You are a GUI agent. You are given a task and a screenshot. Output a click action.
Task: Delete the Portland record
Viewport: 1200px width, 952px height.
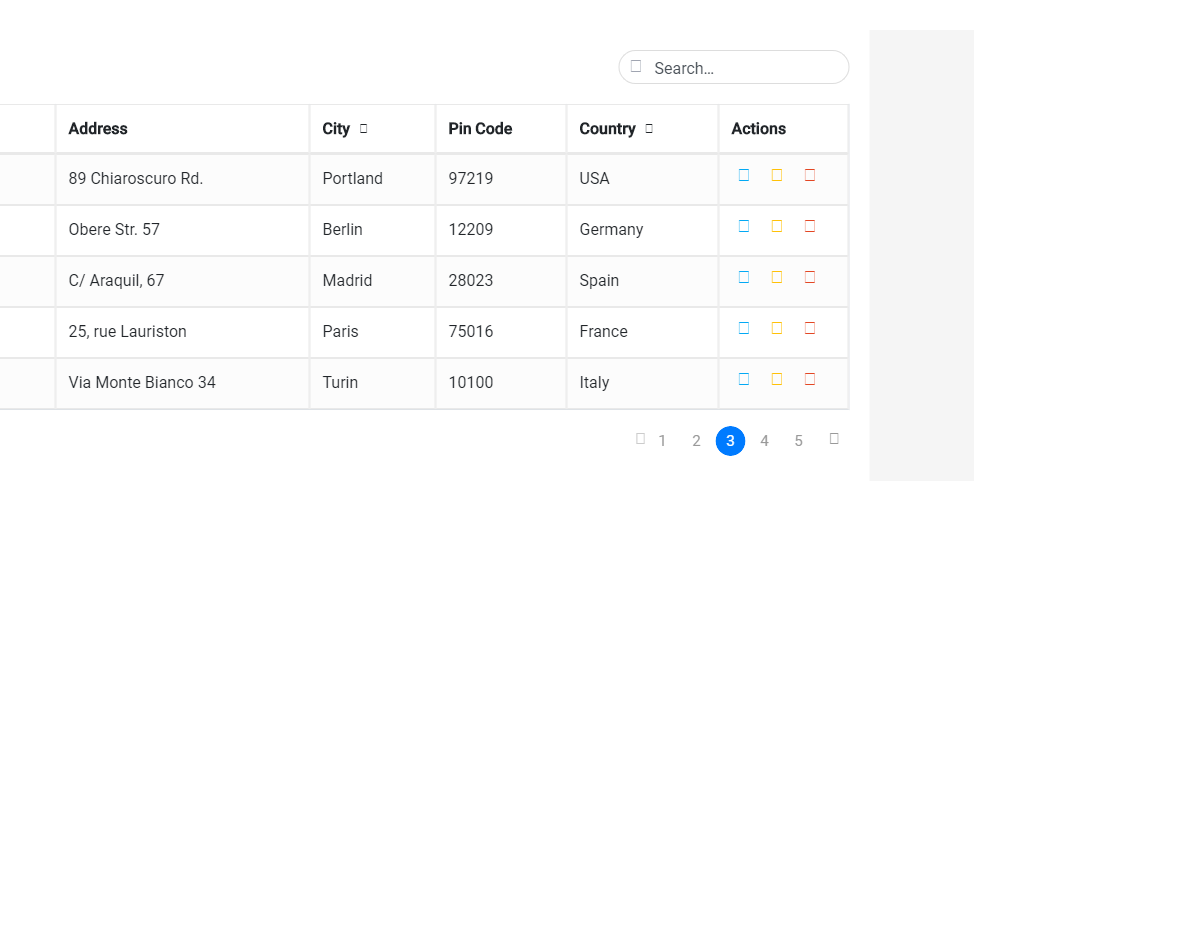(809, 174)
